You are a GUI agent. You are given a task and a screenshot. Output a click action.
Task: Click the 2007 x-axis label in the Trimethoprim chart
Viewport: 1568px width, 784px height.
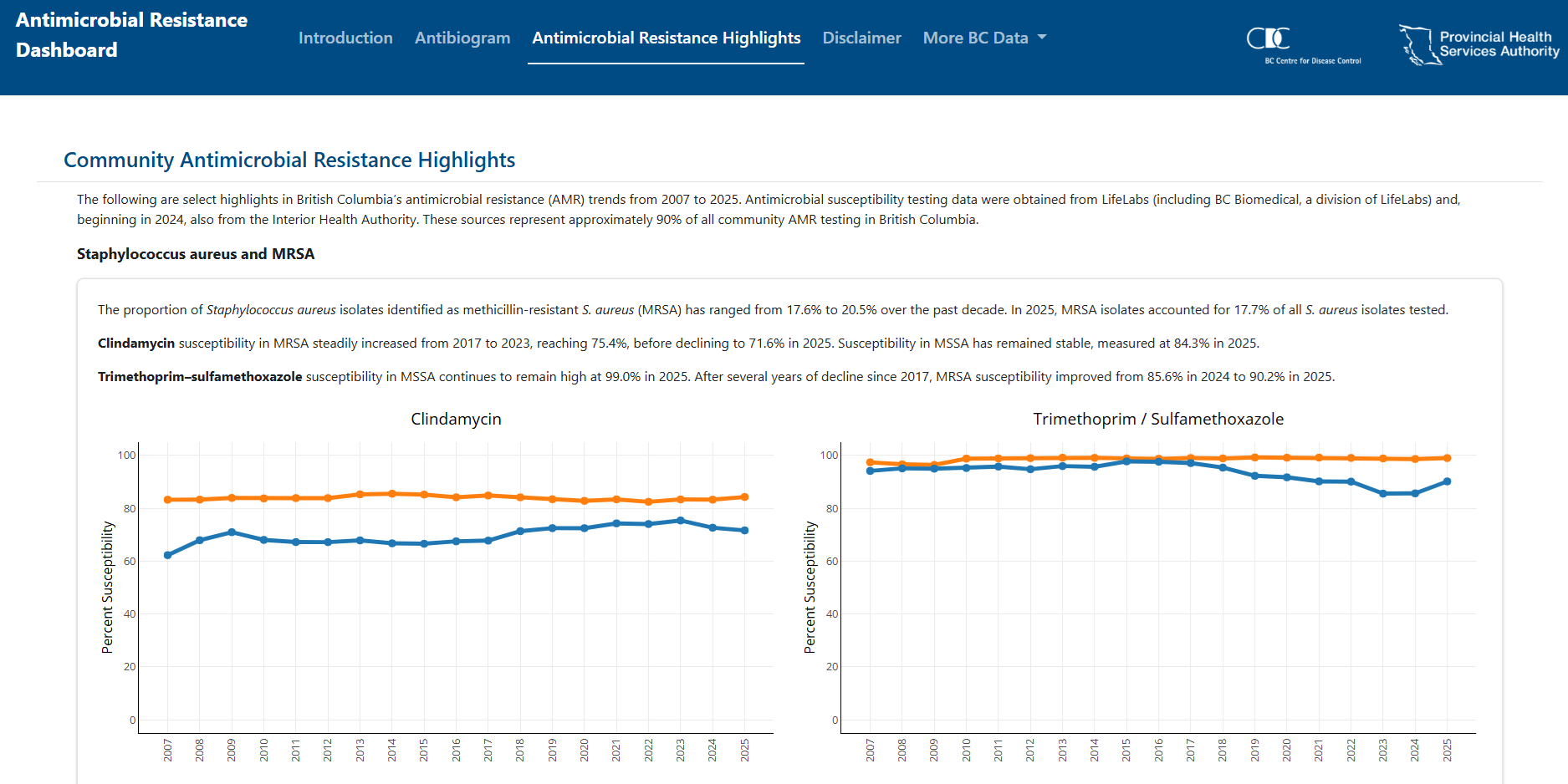[870, 750]
